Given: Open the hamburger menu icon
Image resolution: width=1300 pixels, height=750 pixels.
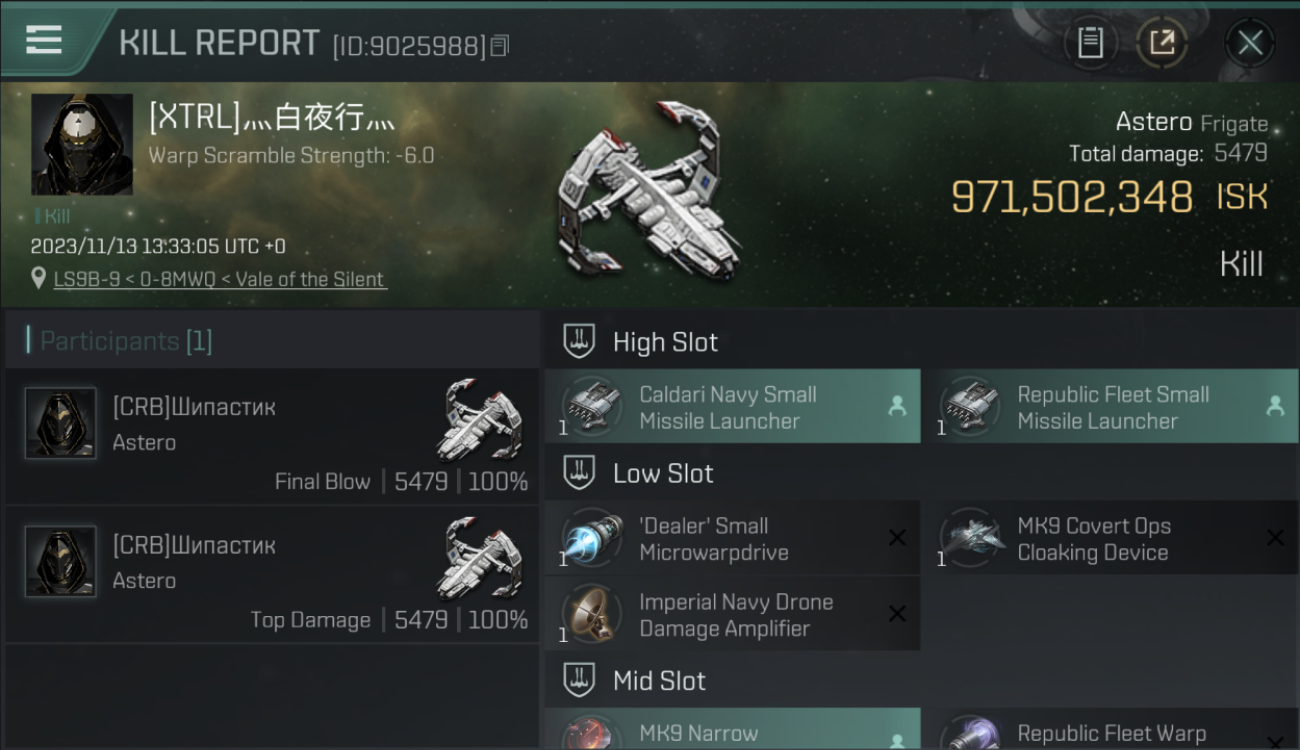Looking at the screenshot, I should pos(43,40).
